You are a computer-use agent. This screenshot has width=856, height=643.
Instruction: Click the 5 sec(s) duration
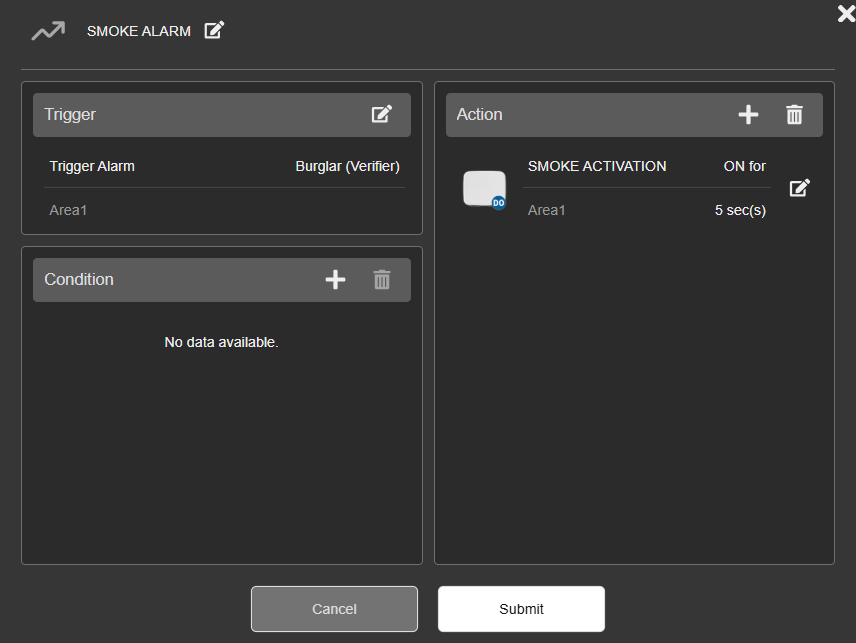tap(740, 210)
